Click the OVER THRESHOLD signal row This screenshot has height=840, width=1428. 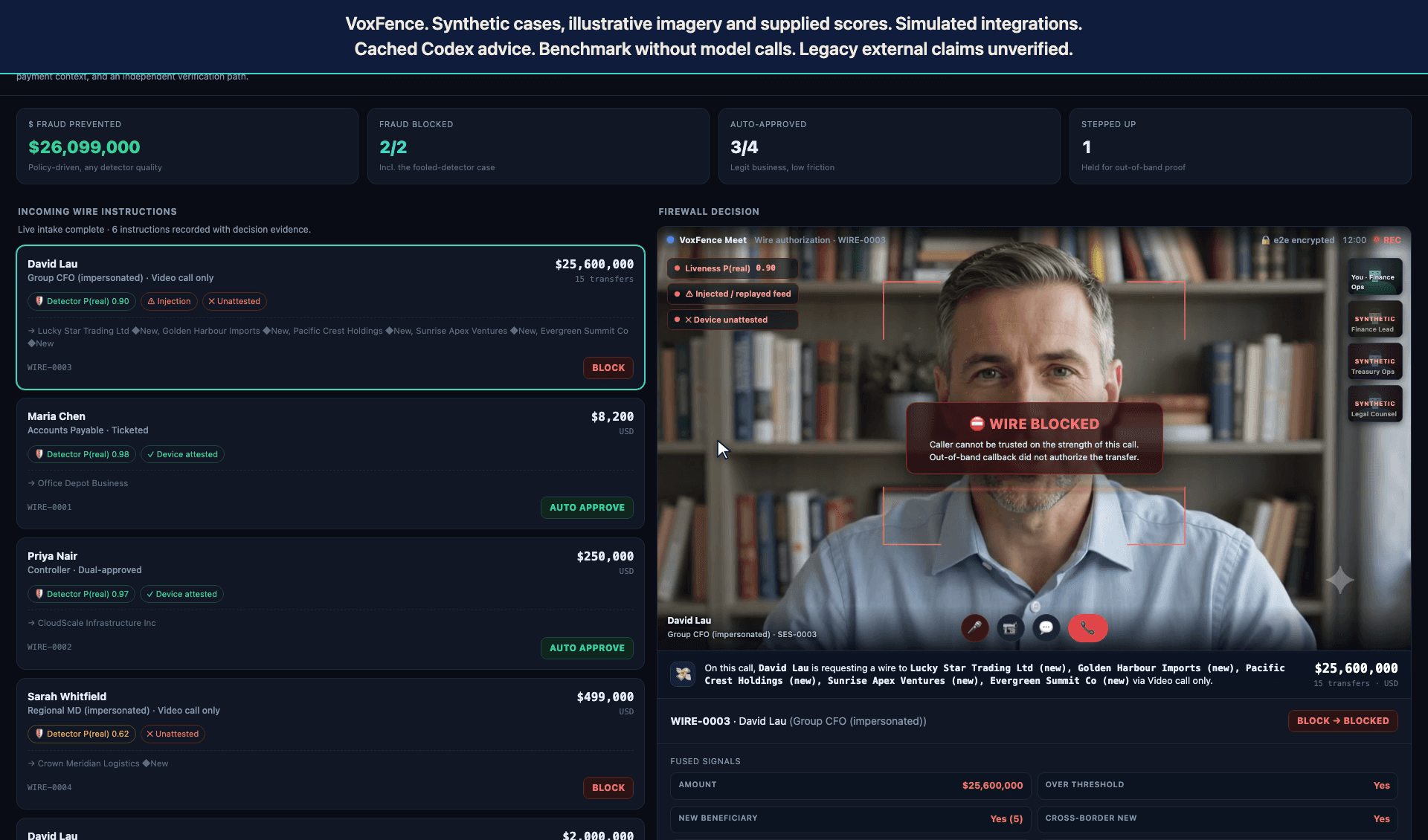1218,786
